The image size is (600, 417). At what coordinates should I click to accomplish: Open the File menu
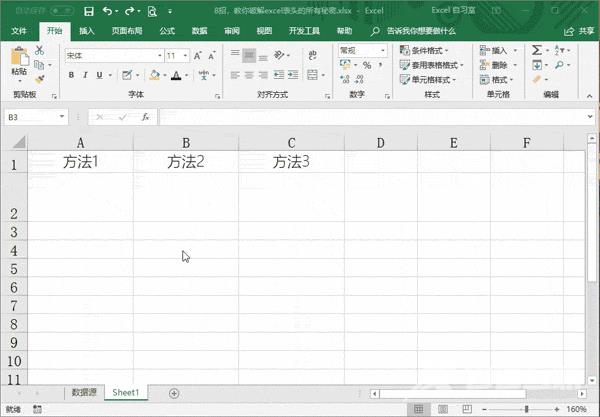[x=19, y=31]
